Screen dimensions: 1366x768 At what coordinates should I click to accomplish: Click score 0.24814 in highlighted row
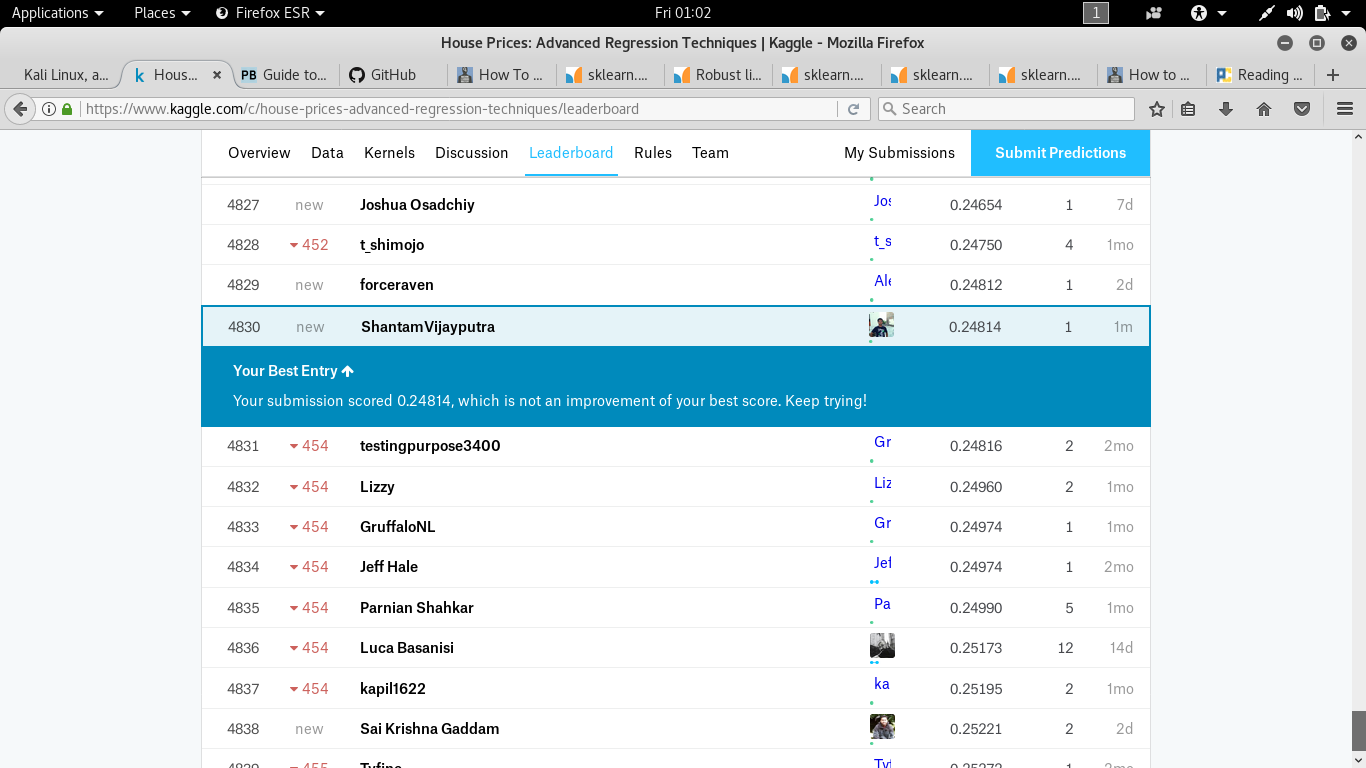(x=975, y=327)
